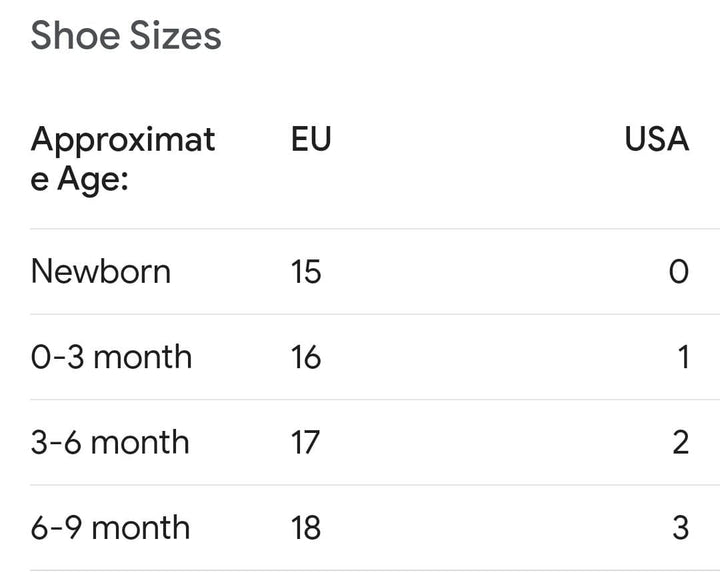Click USA size 2 cell

click(x=680, y=442)
